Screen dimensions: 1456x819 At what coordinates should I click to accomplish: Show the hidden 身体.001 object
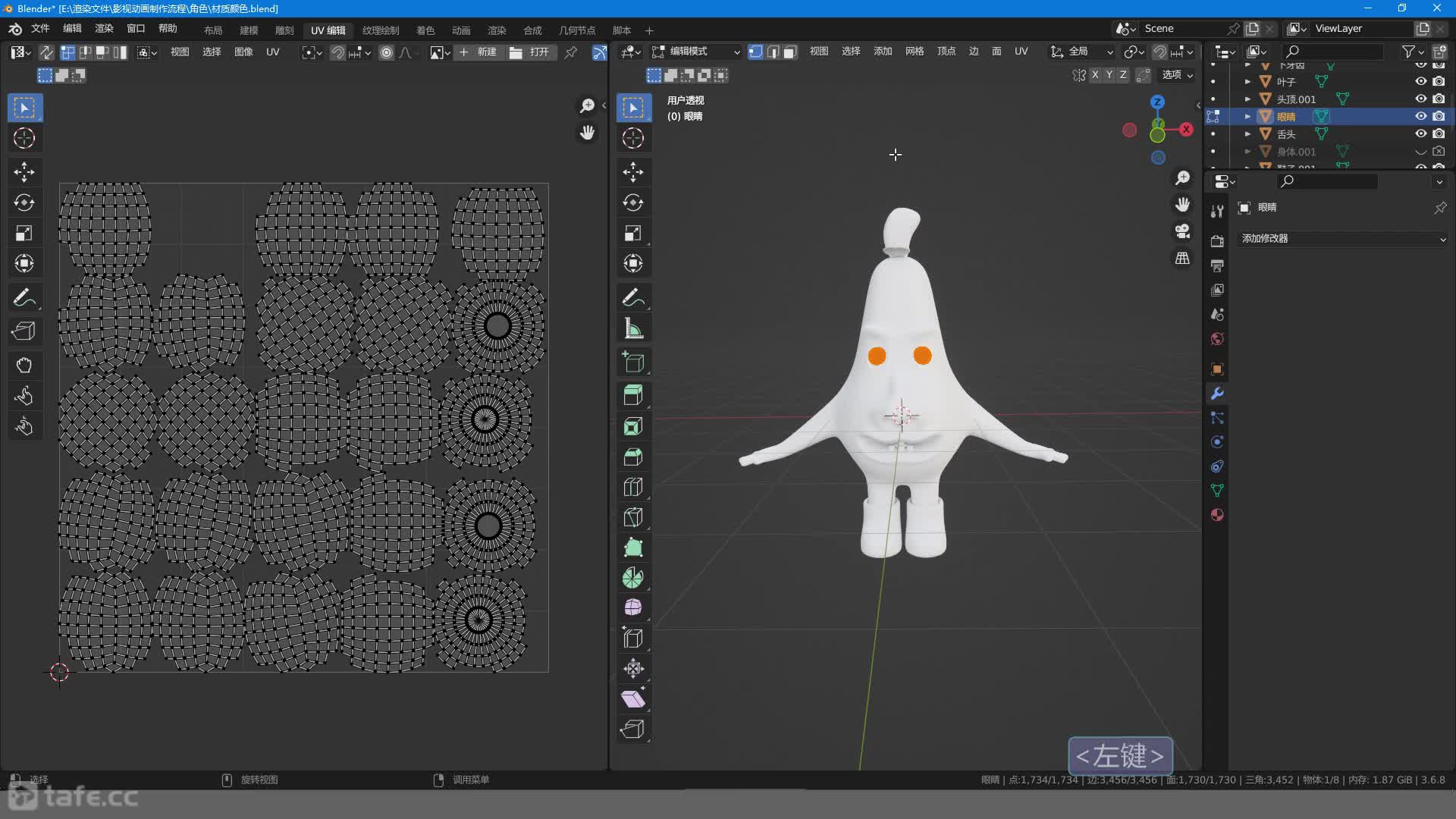point(1421,151)
